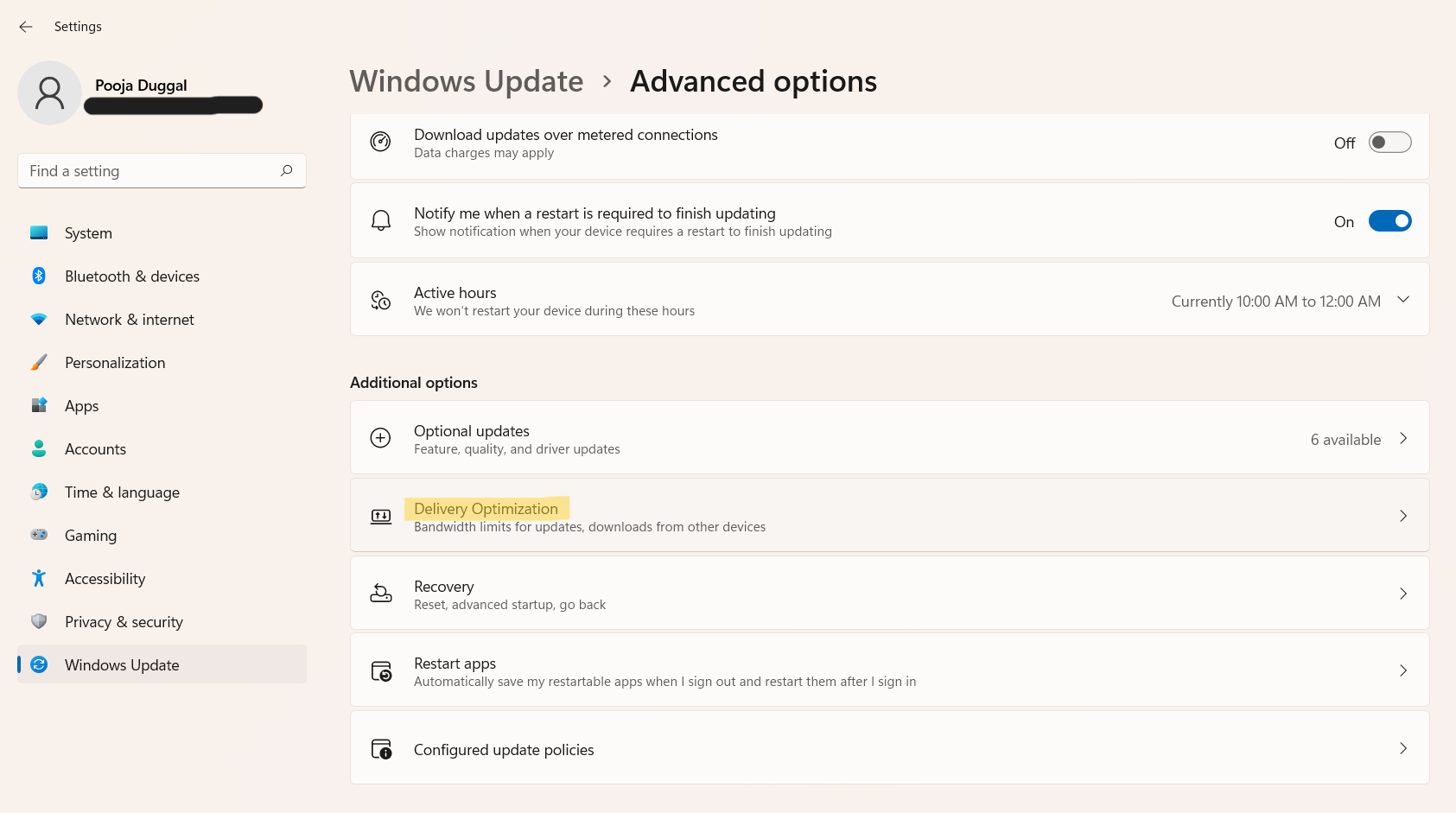Open Recovery options chevron arrow
This screenshot has height=813, width=1456.
1403,594
